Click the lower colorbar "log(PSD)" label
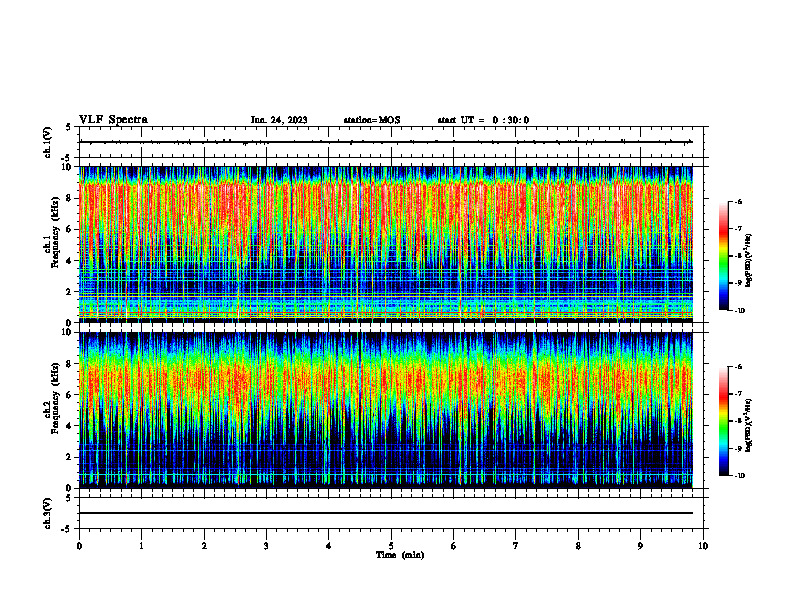 tap(749, 425)
